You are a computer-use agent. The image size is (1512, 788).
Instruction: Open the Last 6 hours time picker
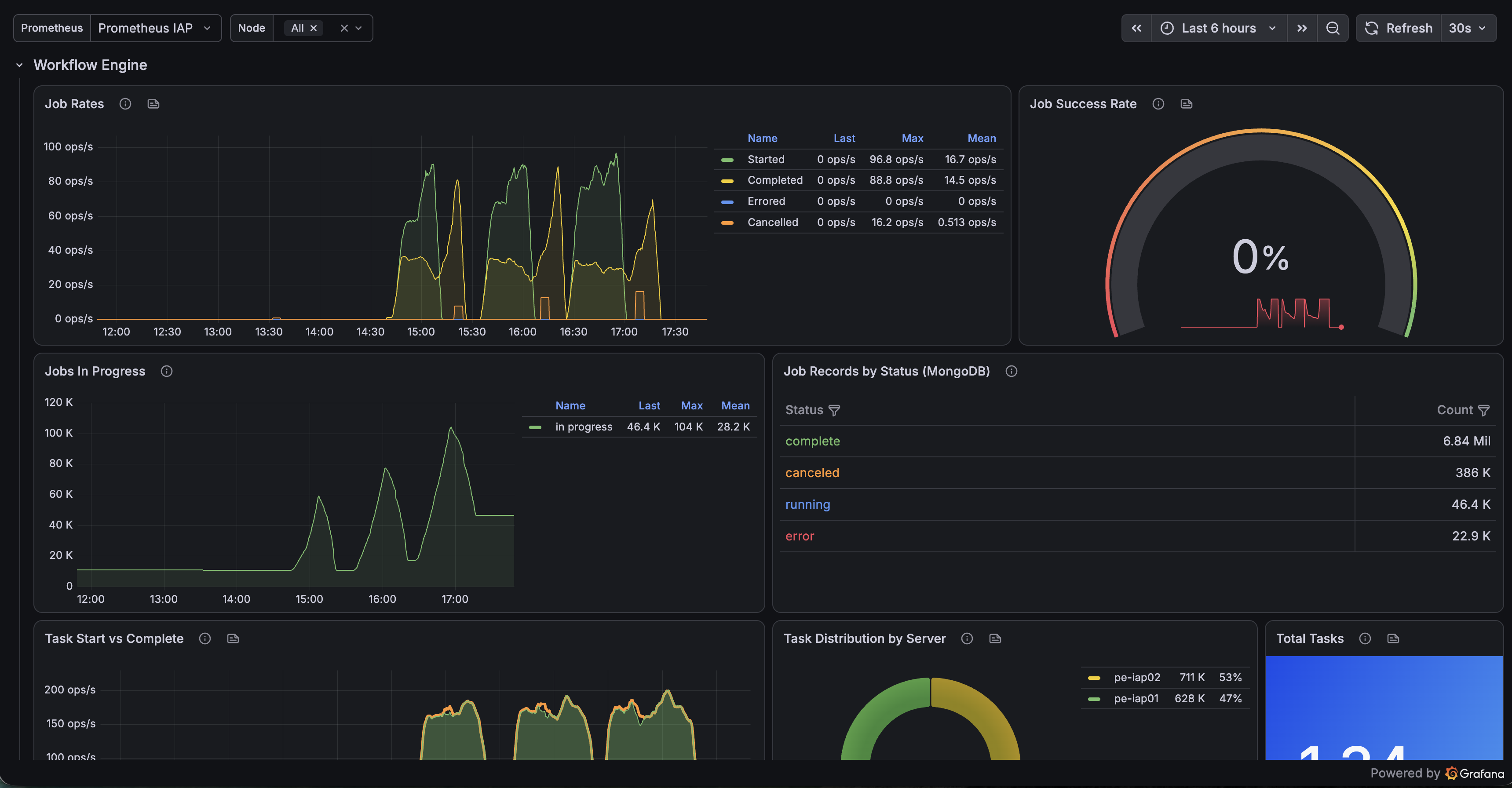click(x=1220, y=28)
